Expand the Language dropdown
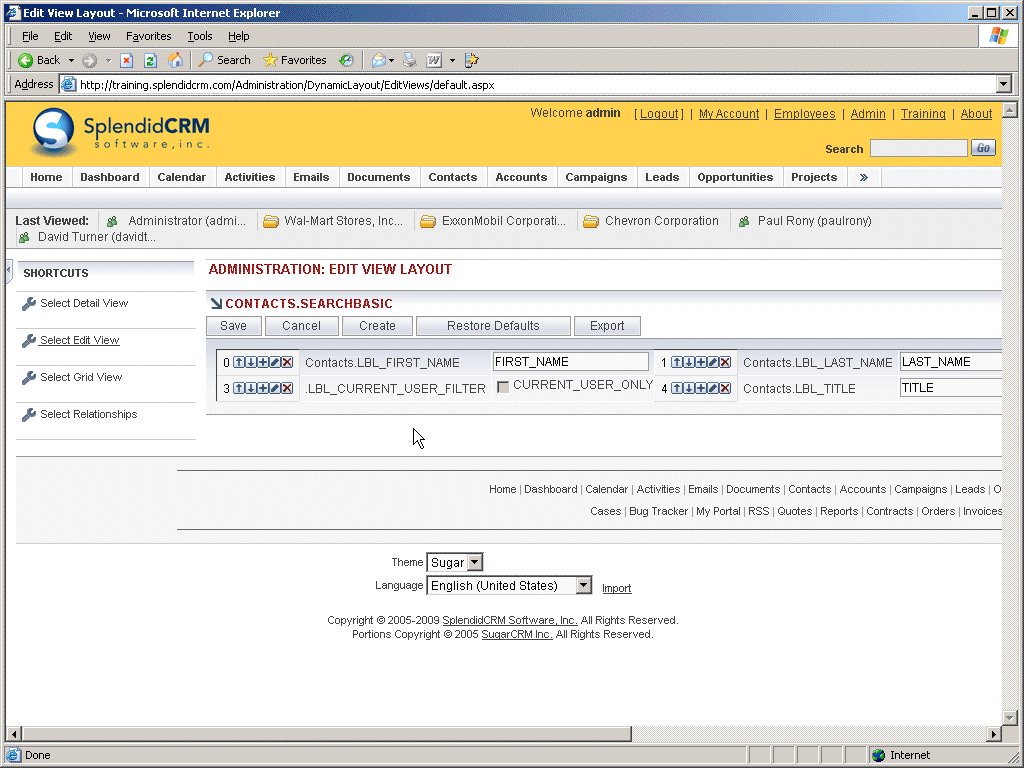This screenshot has height=768, width=1024. [x=583, y=586]
